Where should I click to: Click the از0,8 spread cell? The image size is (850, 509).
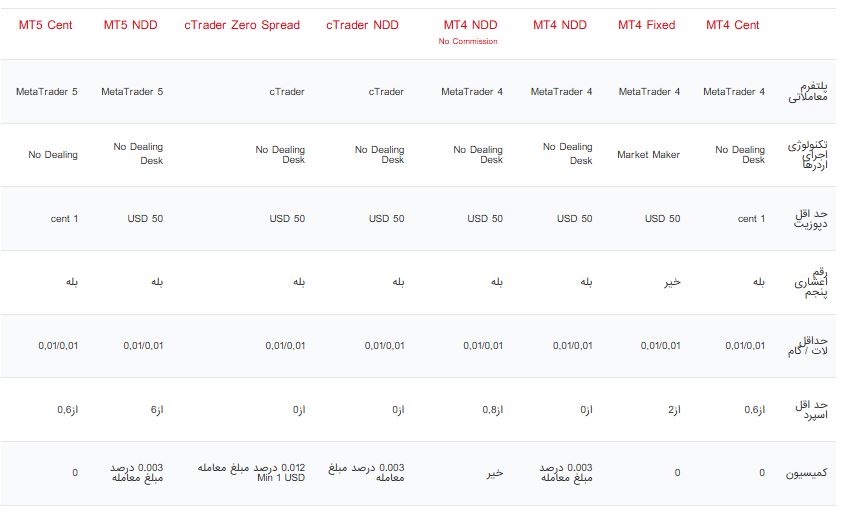pos(493,410)
